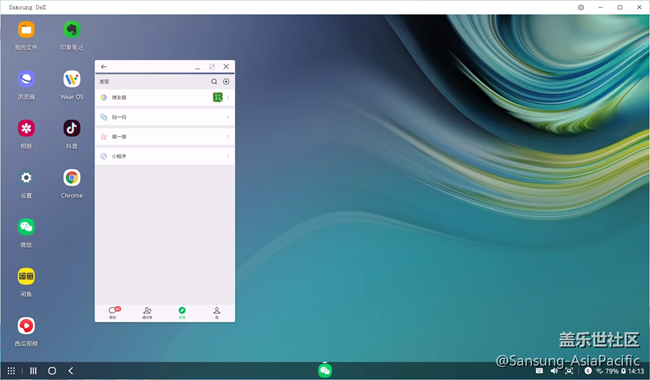Switch to the Me 我 tab
This screenshot has height=380, width=650.
[217, 312]
